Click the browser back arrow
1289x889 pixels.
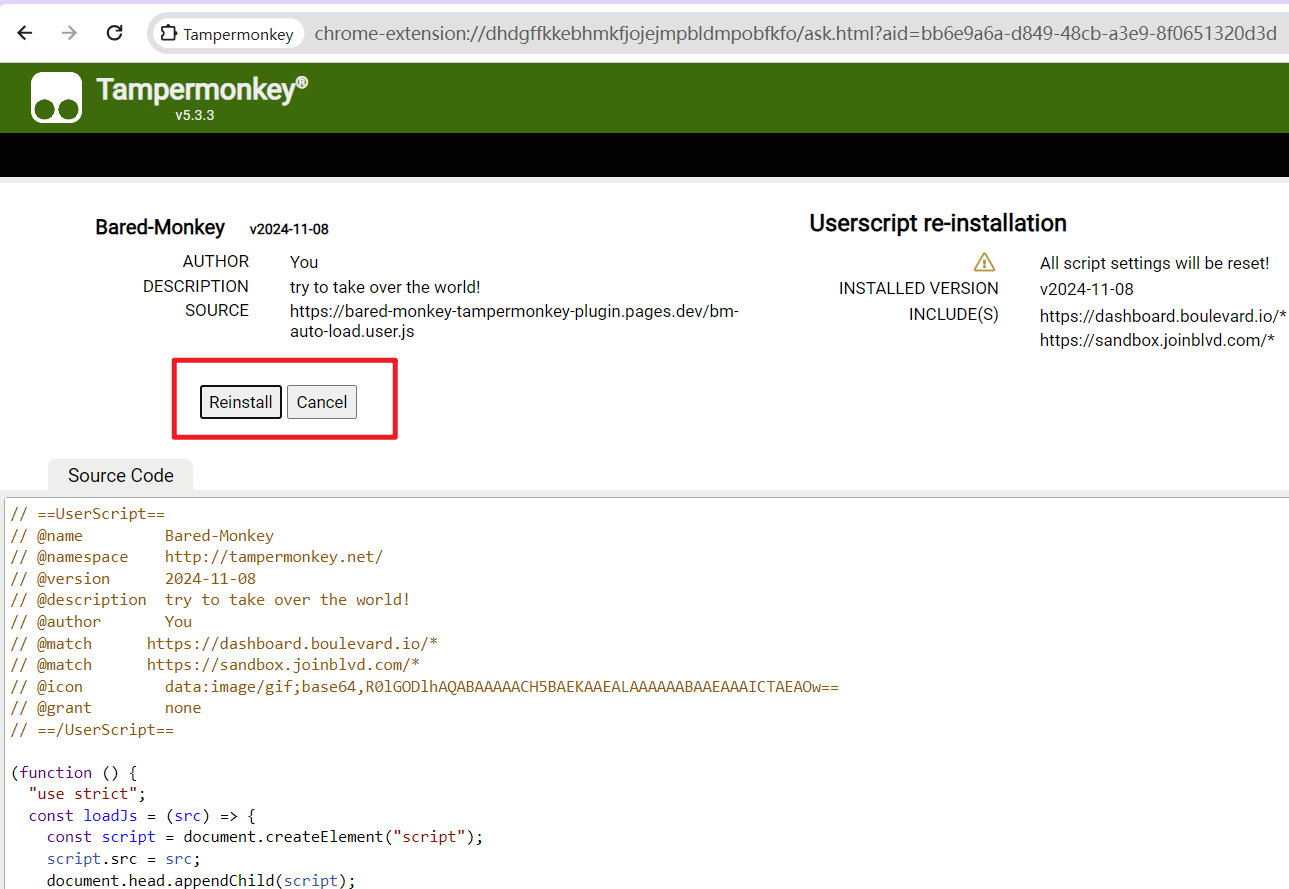click(x=24, y=32)
